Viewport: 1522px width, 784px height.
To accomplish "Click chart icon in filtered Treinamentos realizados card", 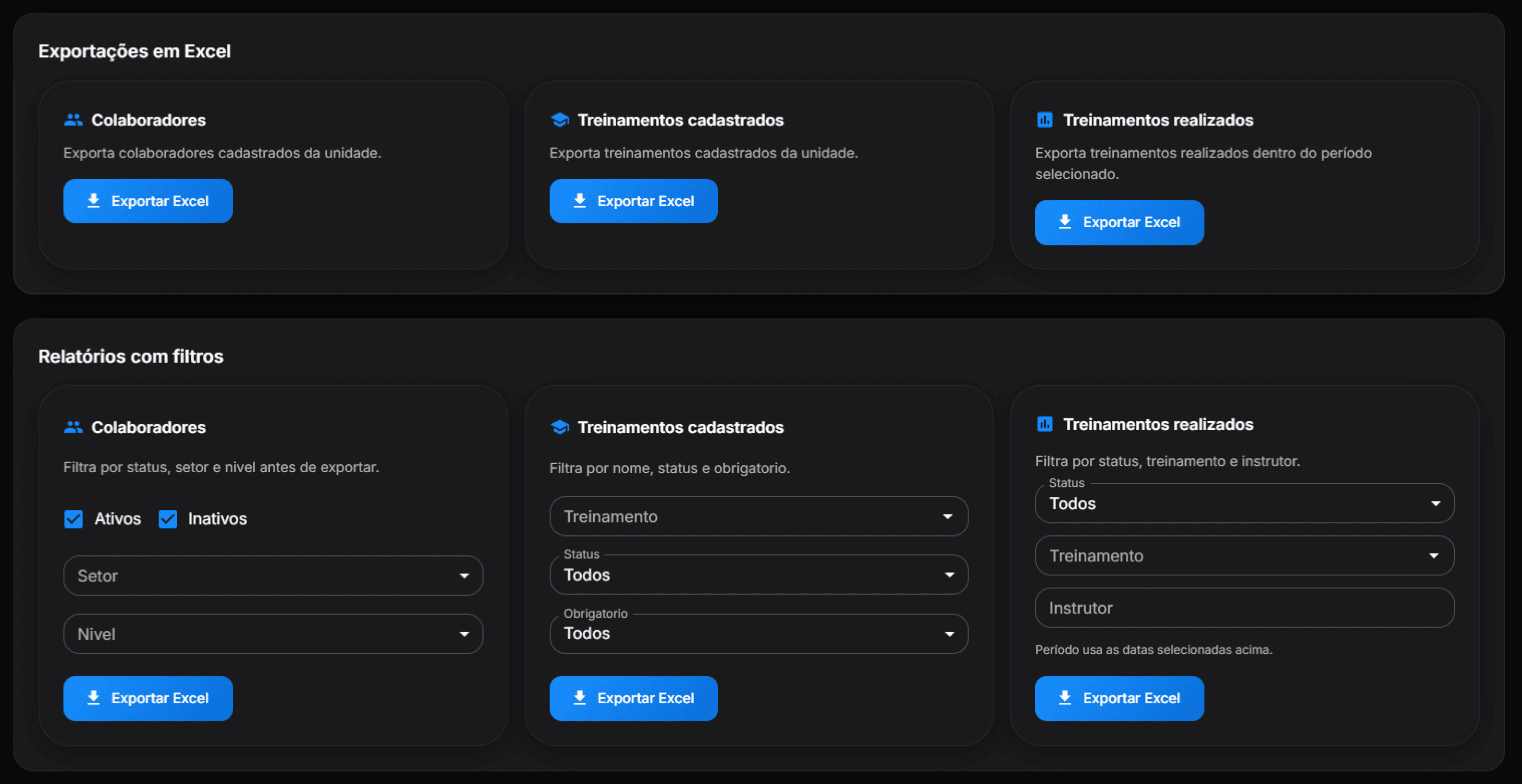I will (x=1044, y=424).
